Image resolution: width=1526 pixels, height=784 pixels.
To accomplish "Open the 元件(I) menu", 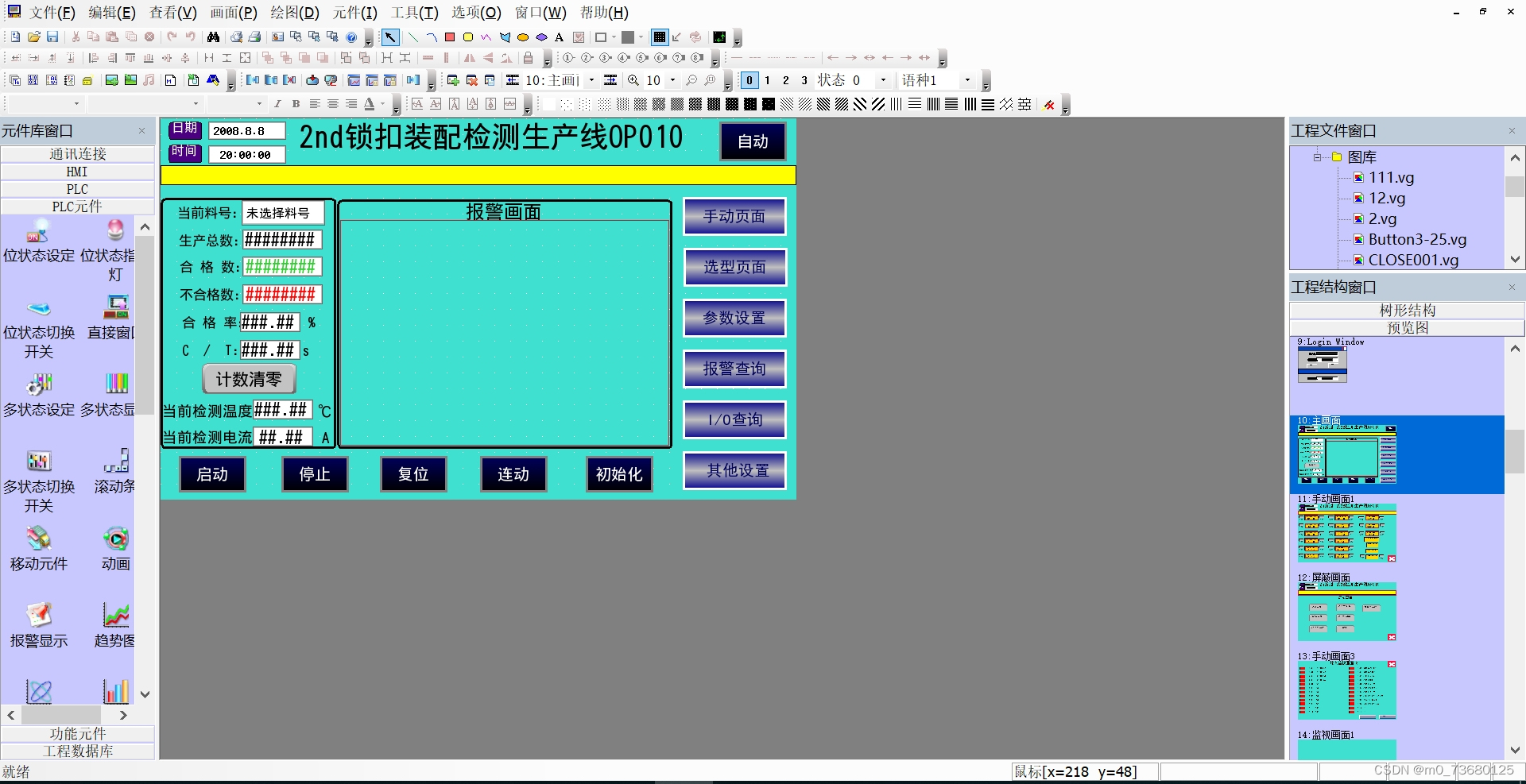I will click(x=355, y=13).
